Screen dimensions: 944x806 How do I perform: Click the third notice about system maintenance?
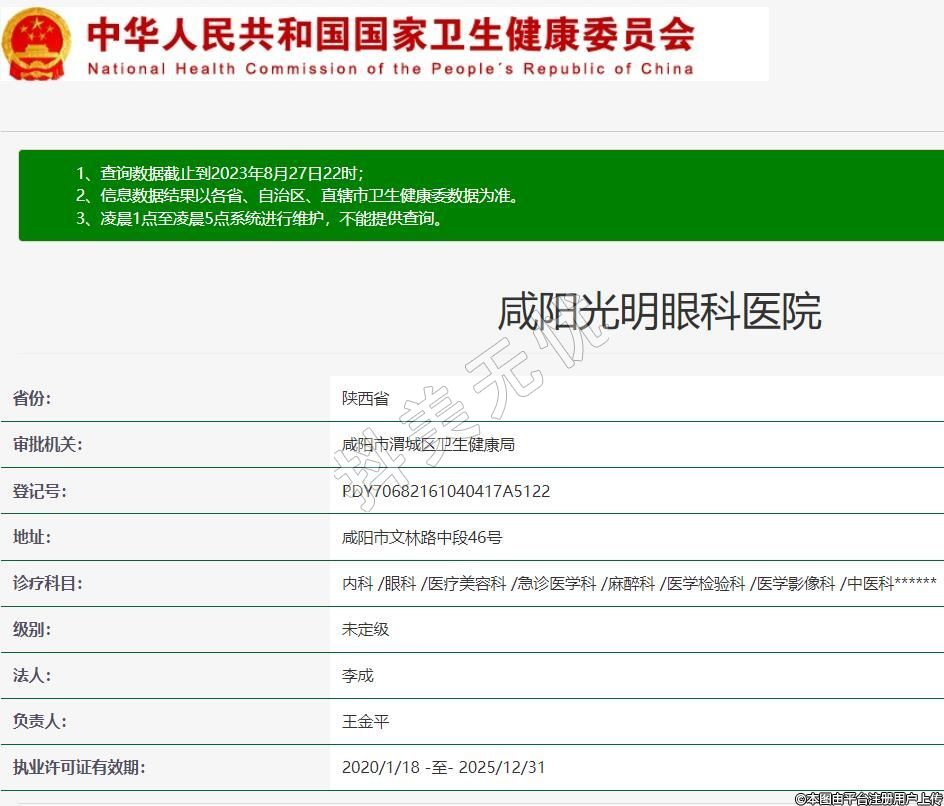click(x=259, y=219)
